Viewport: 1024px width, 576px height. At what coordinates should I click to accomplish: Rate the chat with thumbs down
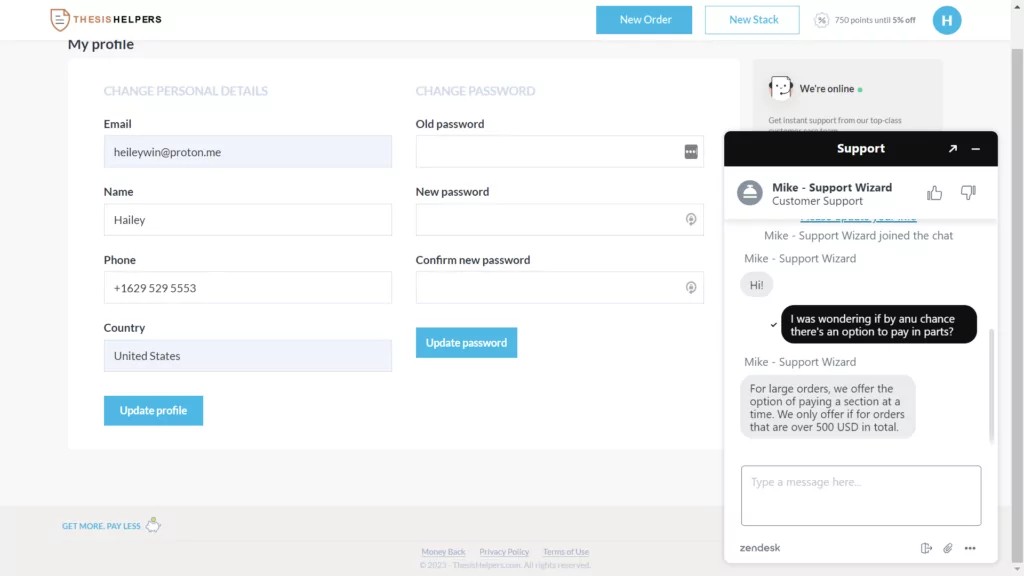point(968,193)
